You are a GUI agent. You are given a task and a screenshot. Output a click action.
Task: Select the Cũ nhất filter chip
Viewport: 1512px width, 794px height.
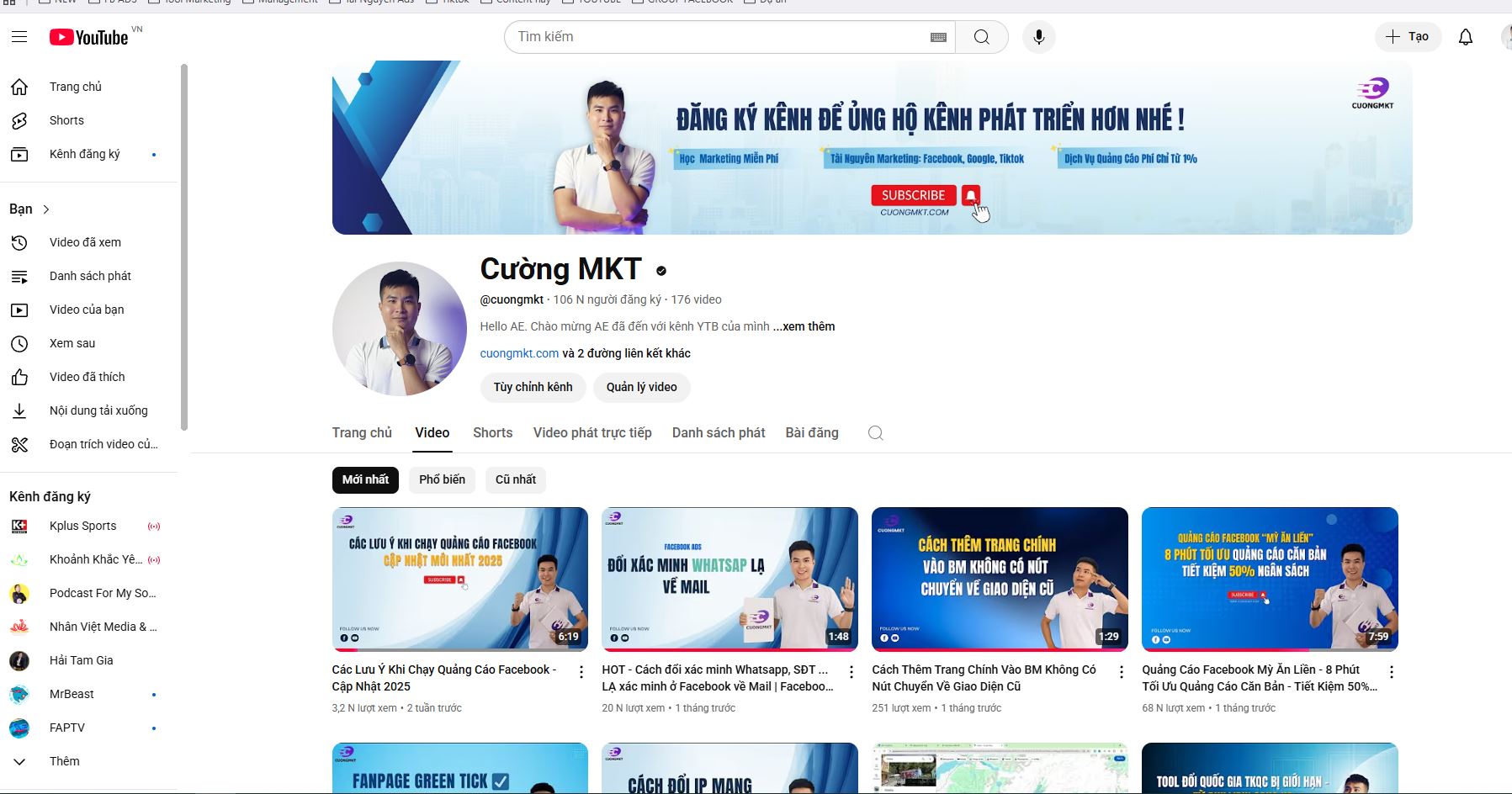[515, 479]
